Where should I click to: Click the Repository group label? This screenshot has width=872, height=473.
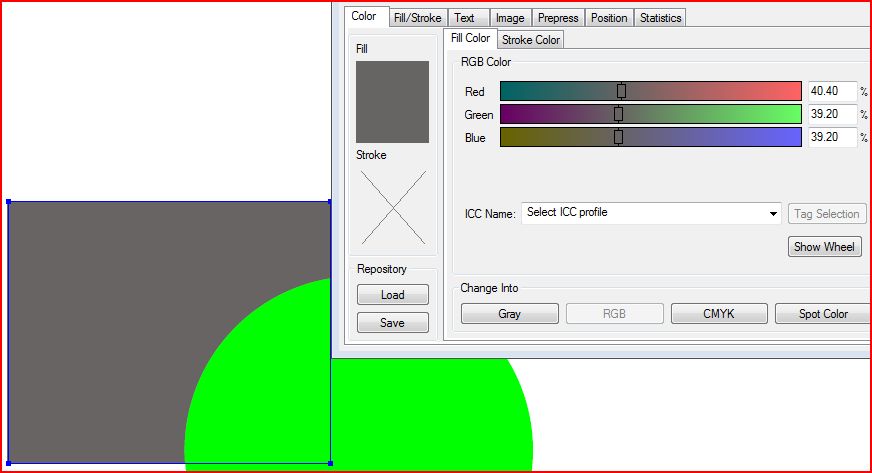[x=382, y=269]
